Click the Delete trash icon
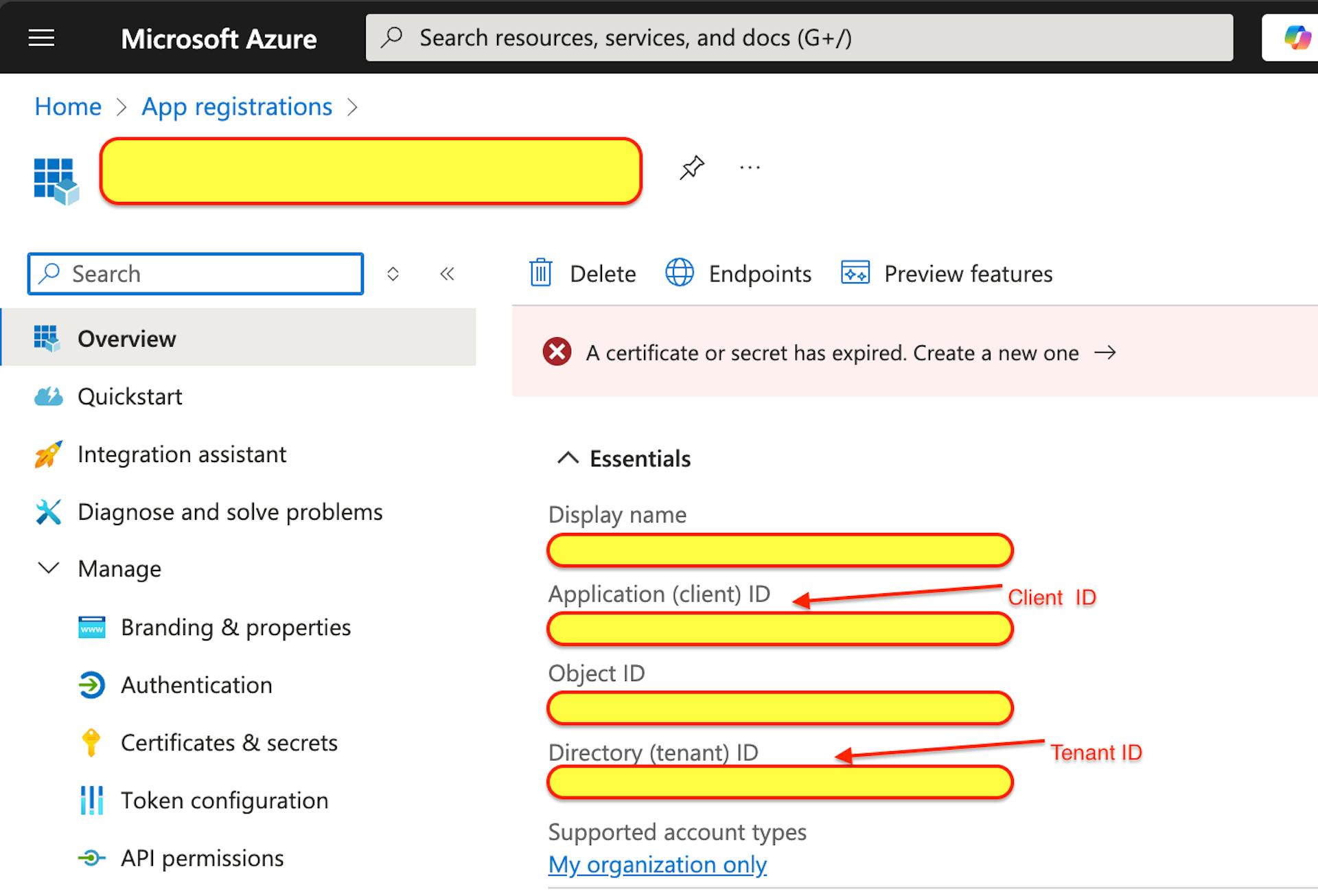The width and height of the screenshot is (1318, 896). [541, 273]
